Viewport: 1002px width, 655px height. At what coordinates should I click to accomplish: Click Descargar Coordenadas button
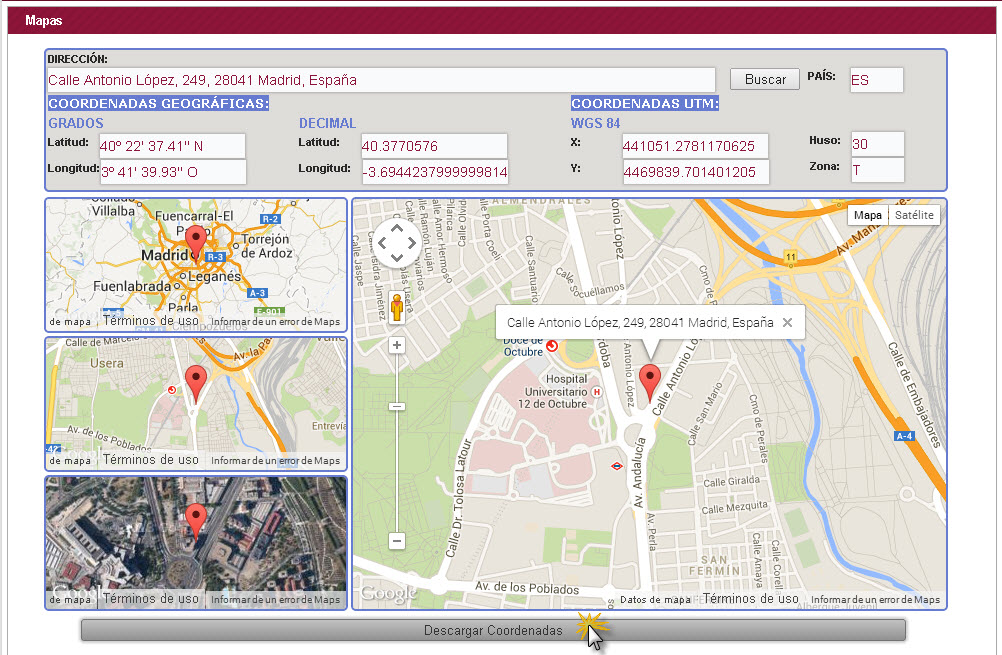pos(493,630)
